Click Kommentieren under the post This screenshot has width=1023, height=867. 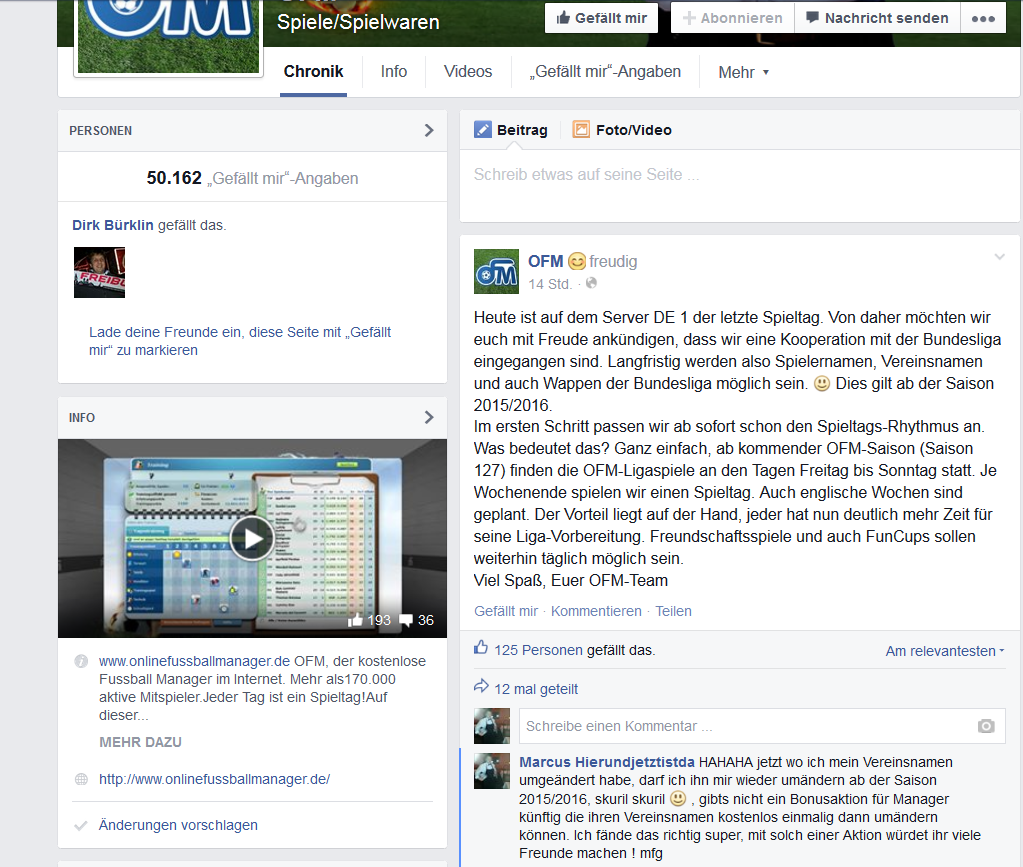point(596,611)
